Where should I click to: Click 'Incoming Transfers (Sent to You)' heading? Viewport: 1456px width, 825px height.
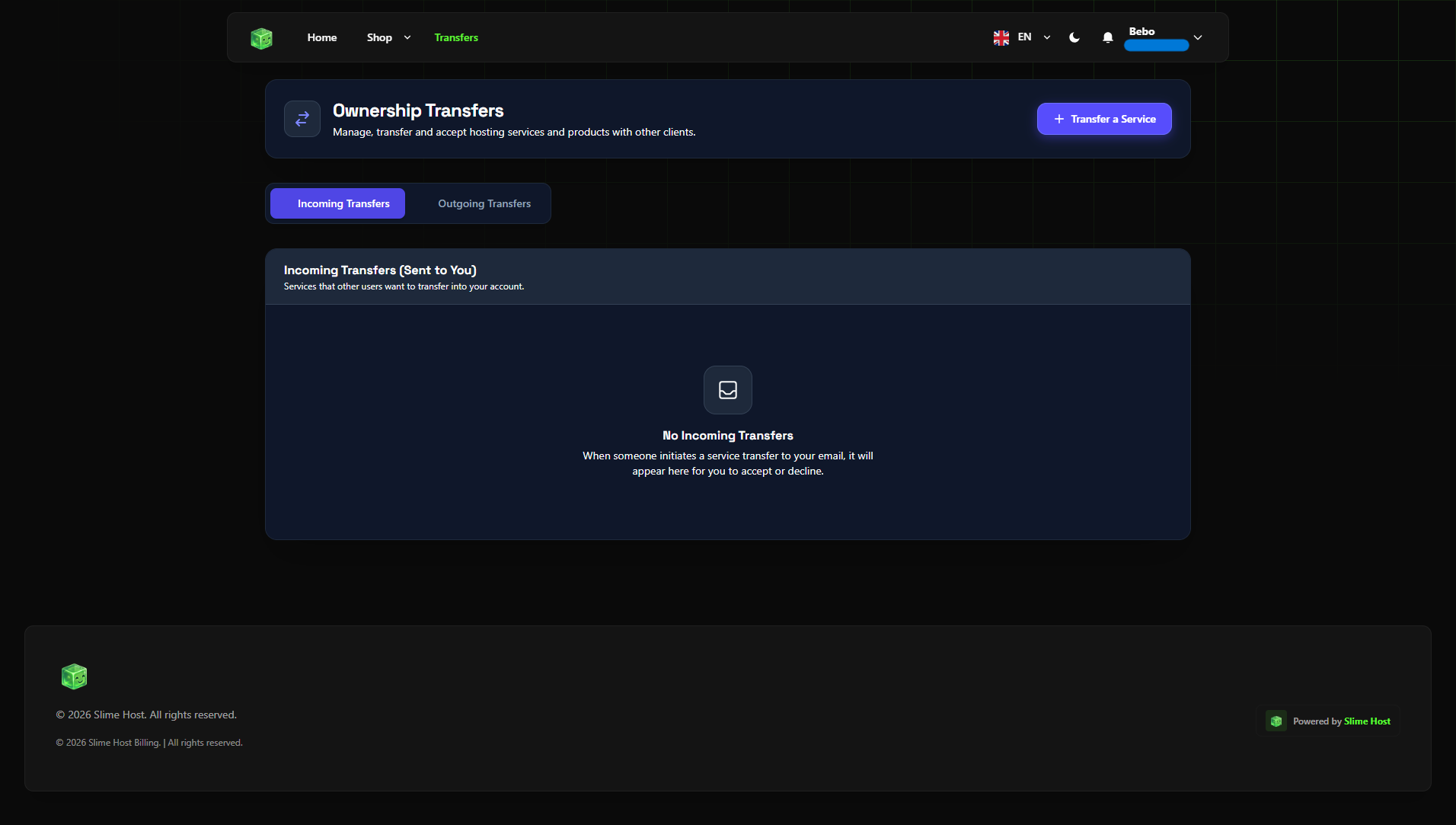380,270
